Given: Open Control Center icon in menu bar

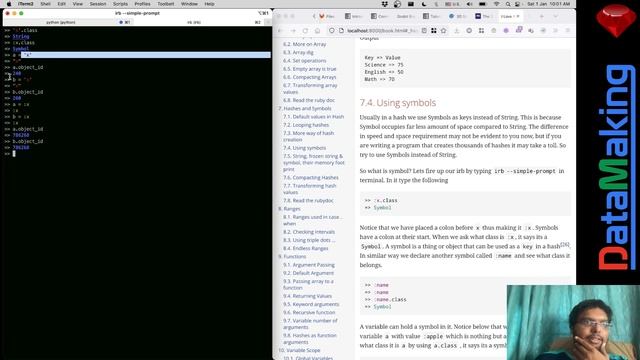Looking at the screenshot, I should click(518, 4).
